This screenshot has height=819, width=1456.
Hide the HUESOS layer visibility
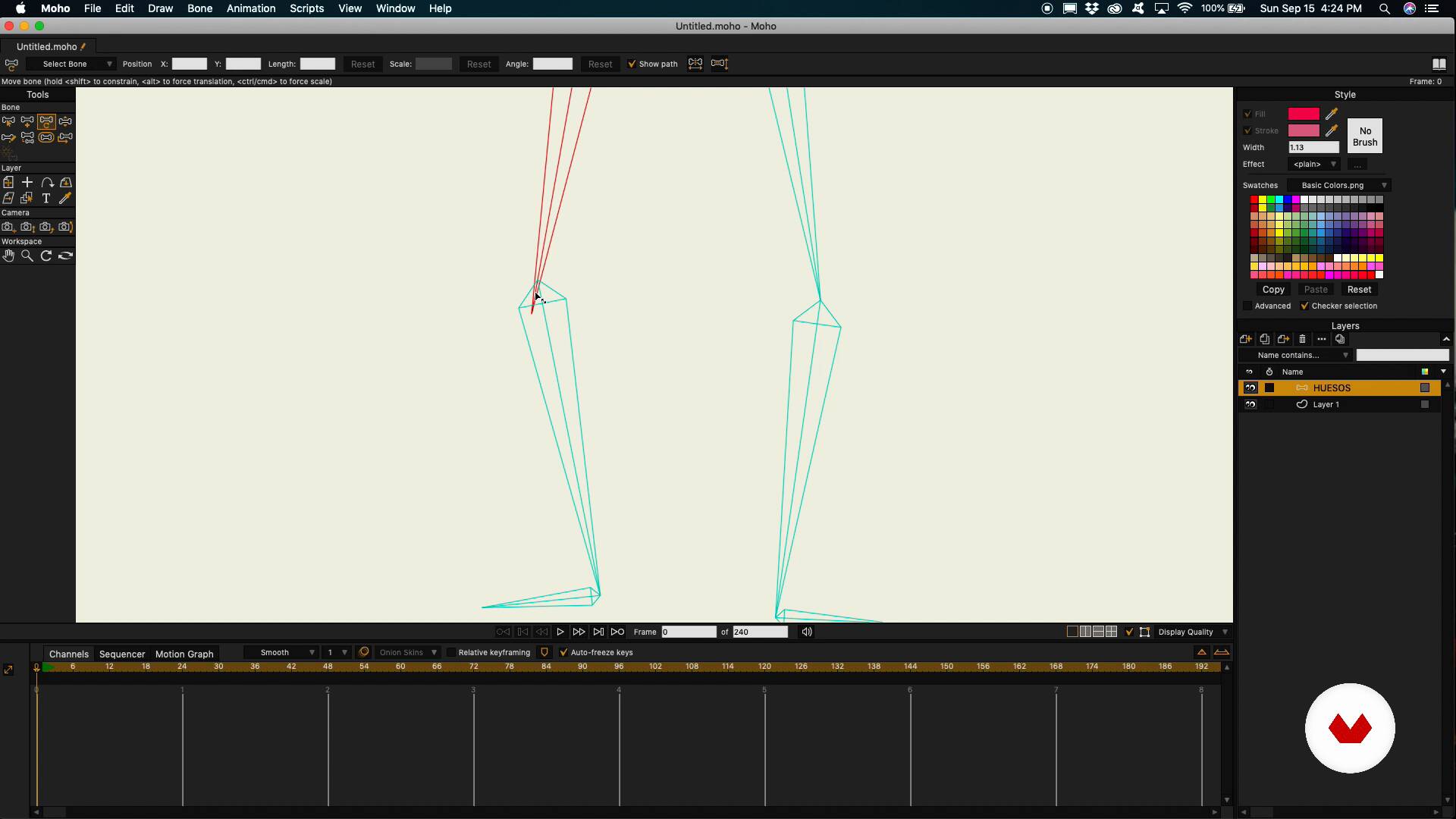tap(1250, 388)
